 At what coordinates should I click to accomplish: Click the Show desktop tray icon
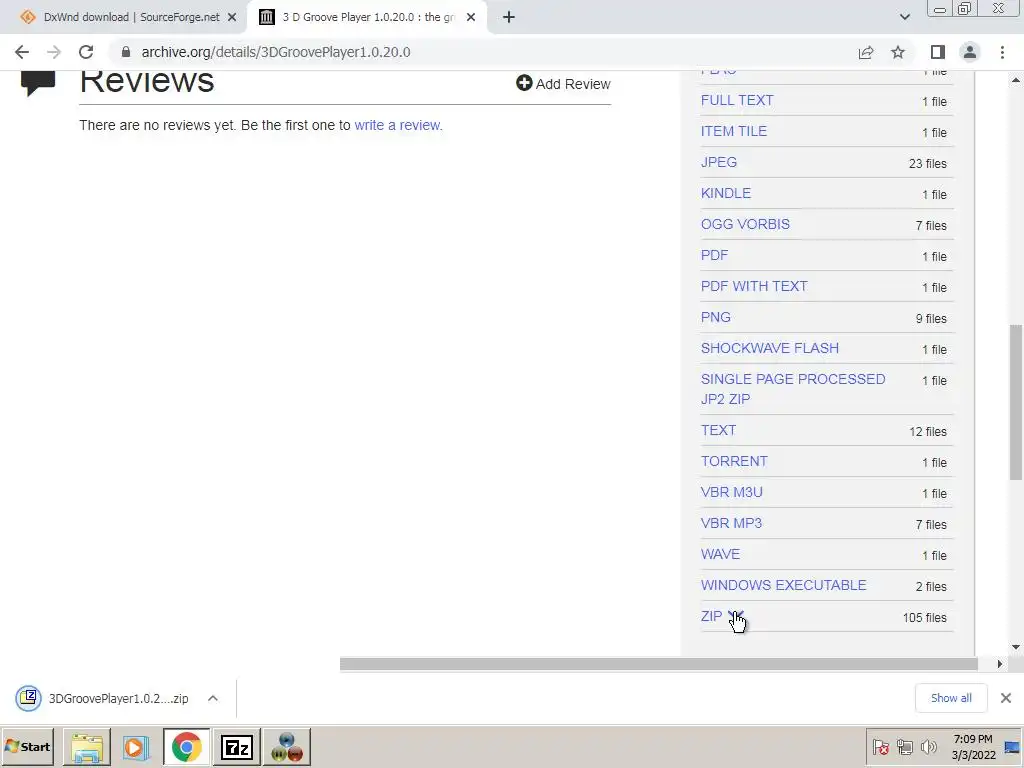pyautogui.click(x=1012, y=747)
